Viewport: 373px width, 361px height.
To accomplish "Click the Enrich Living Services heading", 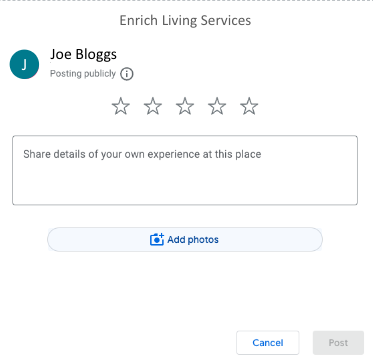I will coord(185,20).
